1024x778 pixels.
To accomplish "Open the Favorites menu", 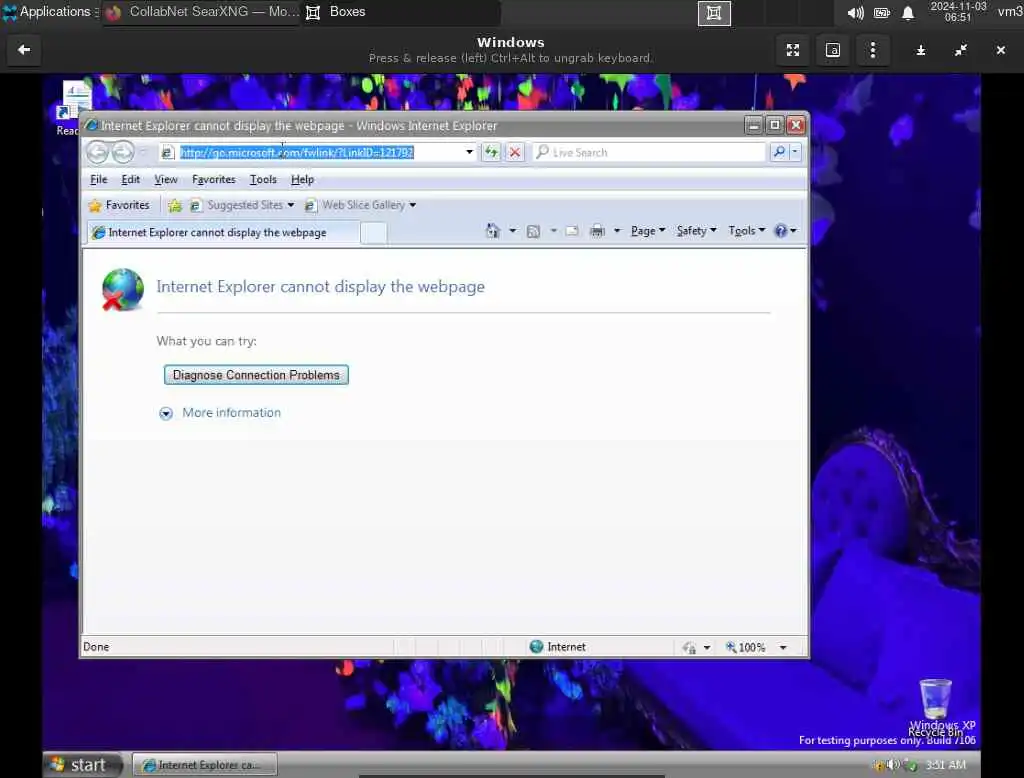I will (214, 180).
